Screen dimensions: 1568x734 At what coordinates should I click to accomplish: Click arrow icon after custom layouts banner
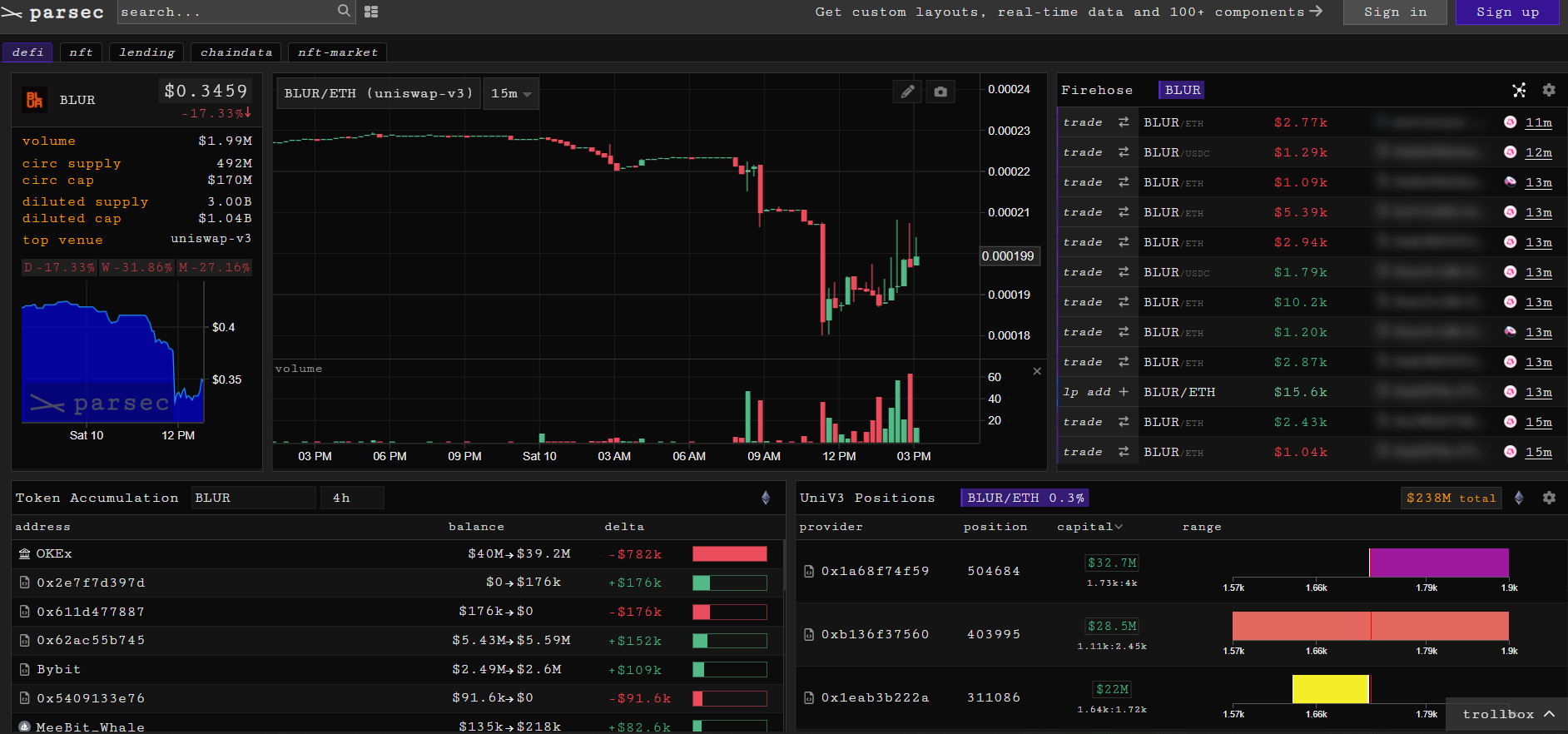pyautogui.click(x=1316, y=12)
